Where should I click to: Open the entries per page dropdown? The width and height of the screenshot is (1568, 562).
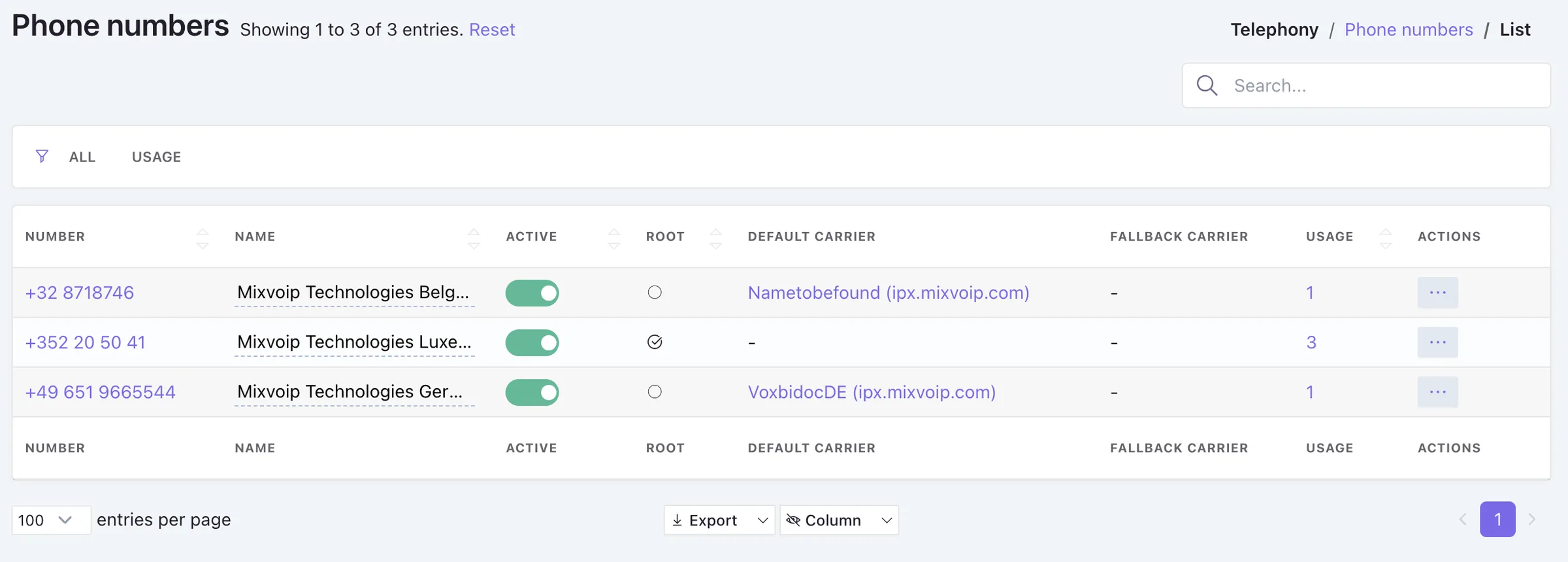pyautogui.click(x=51, y=520)
